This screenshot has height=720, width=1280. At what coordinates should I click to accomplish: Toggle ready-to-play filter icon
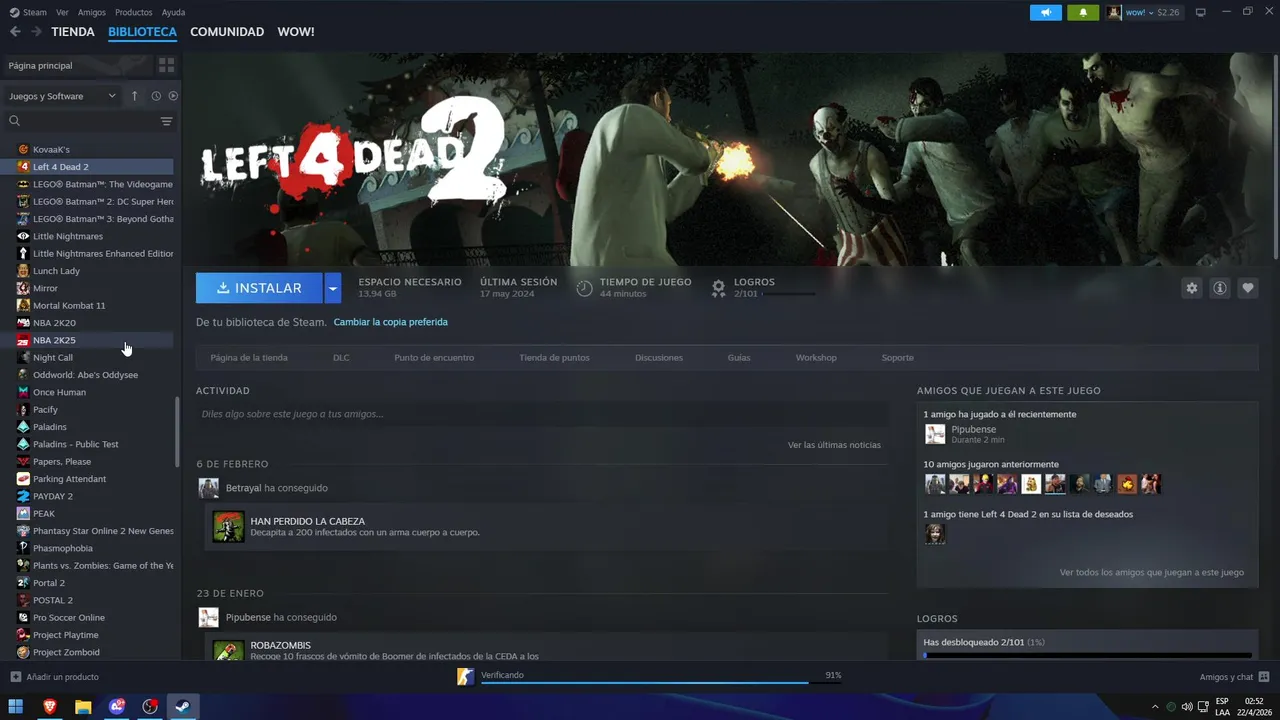173,96
